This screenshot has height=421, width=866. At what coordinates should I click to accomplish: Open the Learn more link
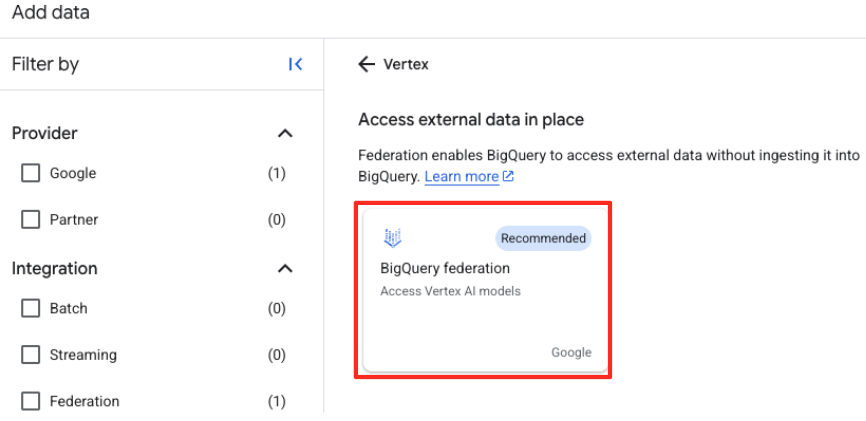461,177
